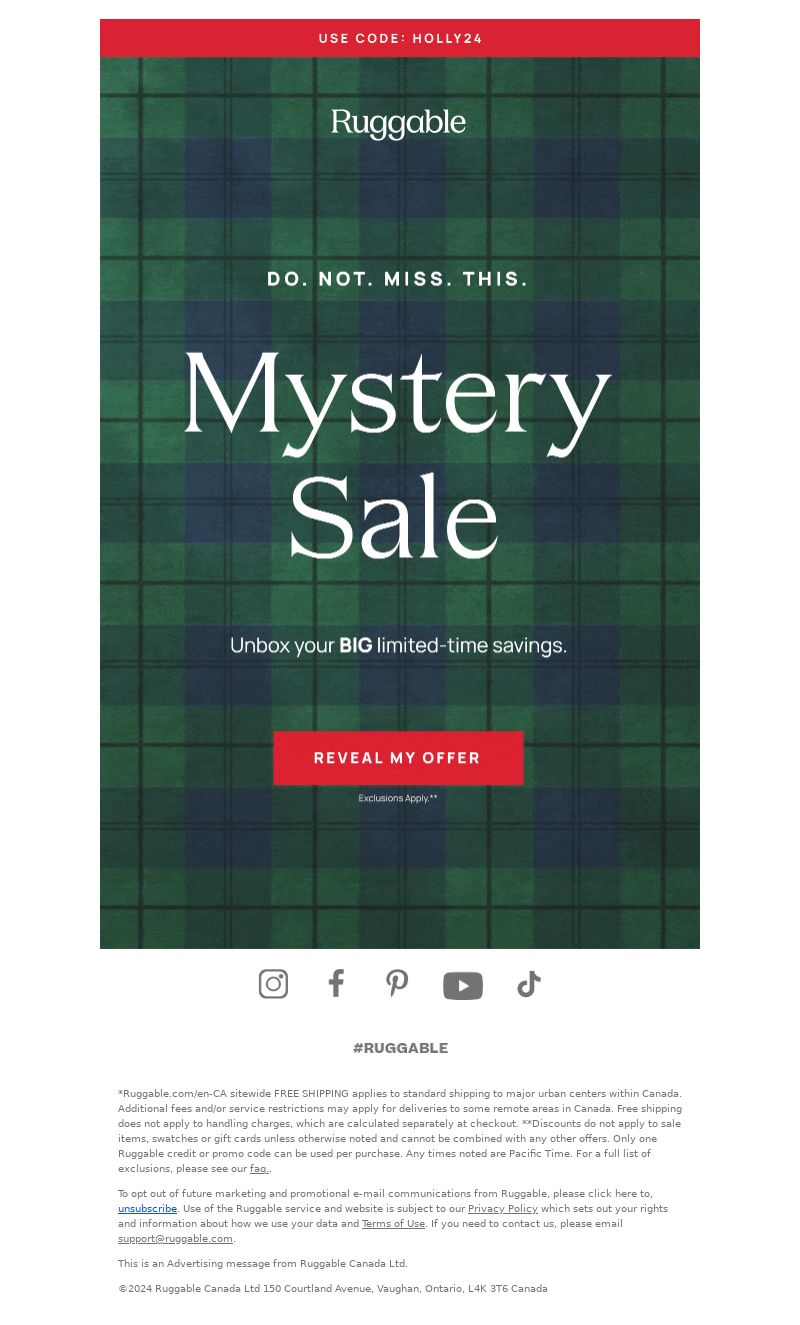The width and height of the screenshot is (800, 1325).
Task: Visit the Pinterest icon link
Action: coord(397,983)
